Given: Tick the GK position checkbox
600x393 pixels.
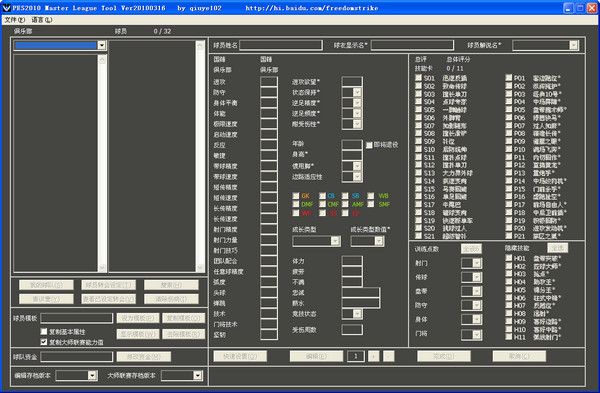Looking at the screenshot, I should [296, 196].
